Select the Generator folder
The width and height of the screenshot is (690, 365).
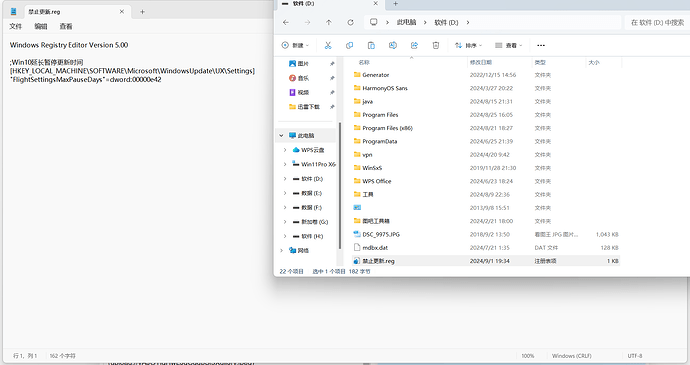[x=486, y=75]
